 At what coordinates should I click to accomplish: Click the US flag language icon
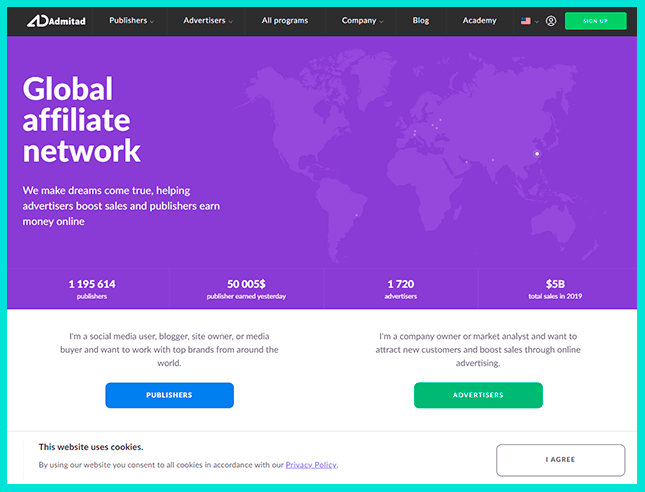[525, 21]
